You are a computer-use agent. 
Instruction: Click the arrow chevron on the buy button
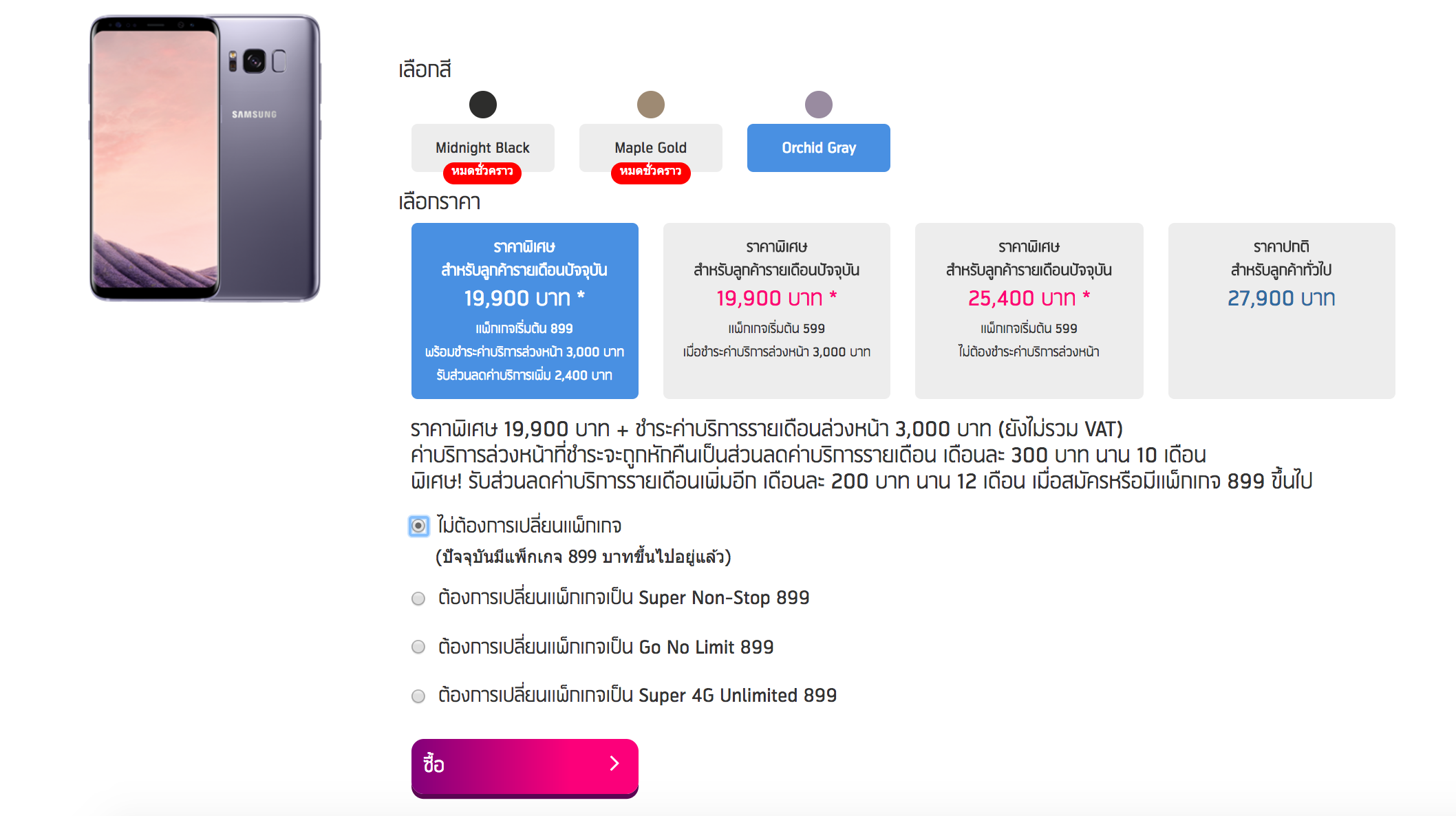(x=614, y=763)
